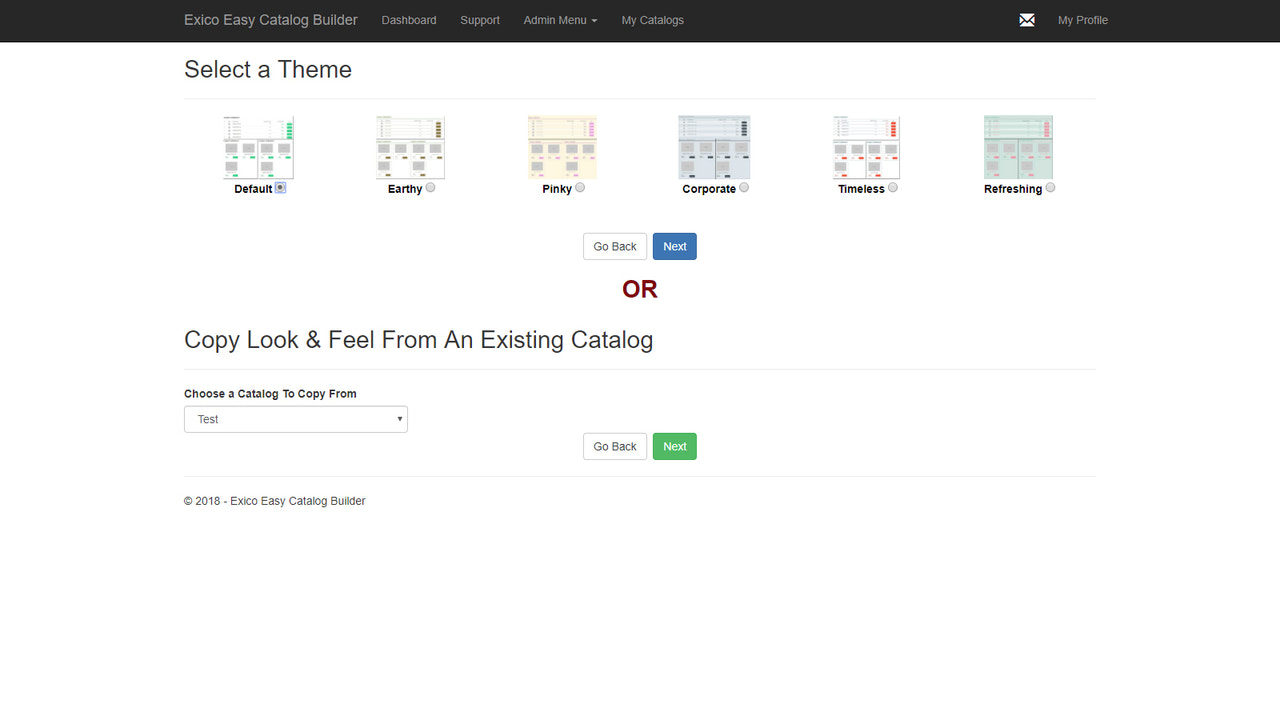Select the Timeless theme radio button
This screenshot has width=1280, height=720.
click(x=893, y=187)
